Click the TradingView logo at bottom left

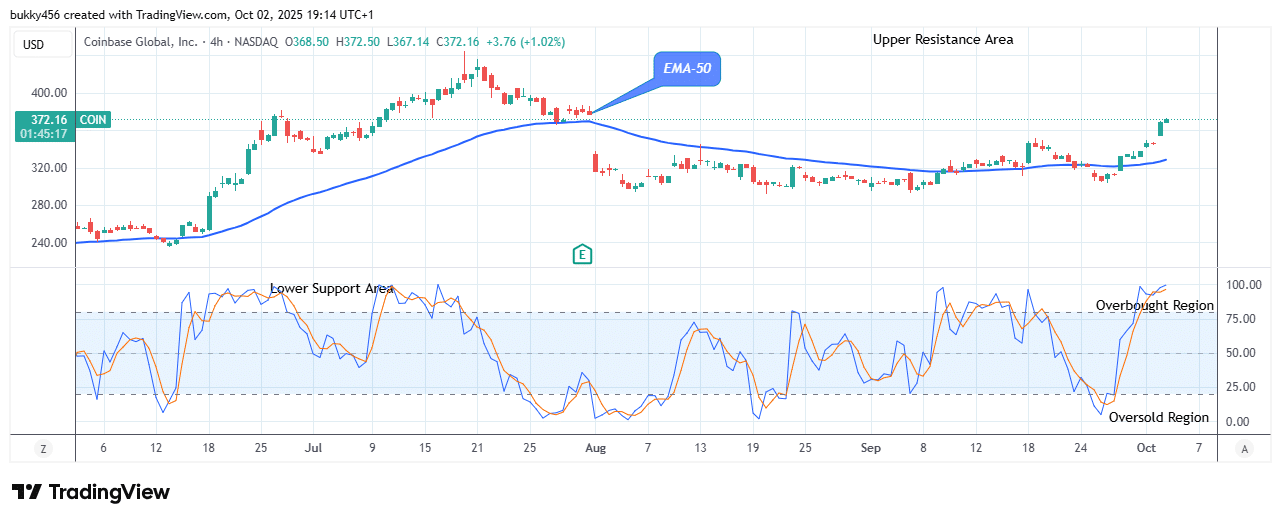pyautogui.click(x=90, y=492)
